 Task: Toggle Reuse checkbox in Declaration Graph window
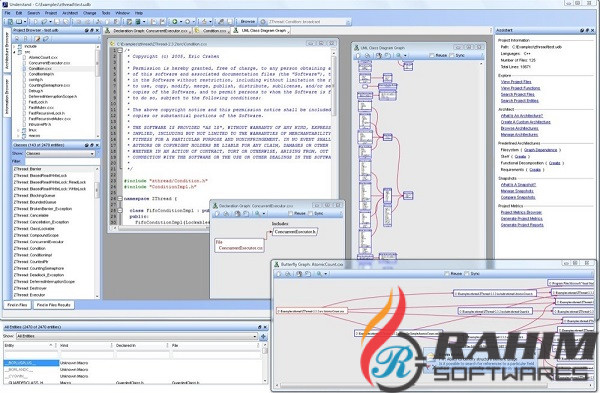(290, 214)
